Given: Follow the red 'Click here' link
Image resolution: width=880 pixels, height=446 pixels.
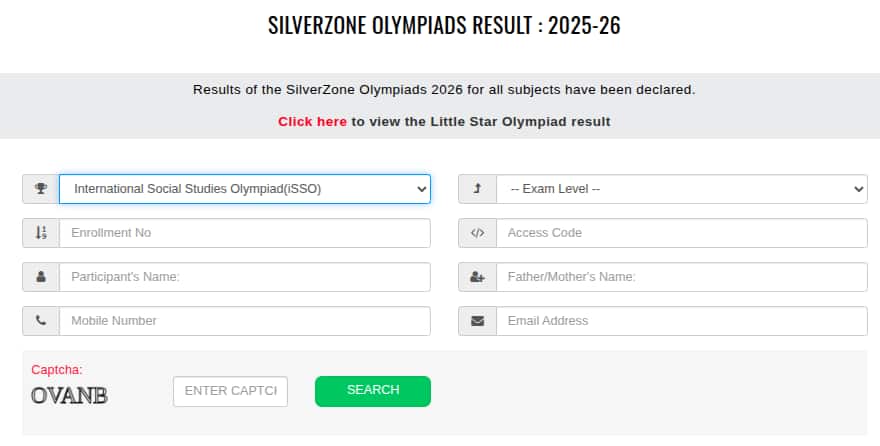Looking at the screenshot, I should click(x=312, y=122).
